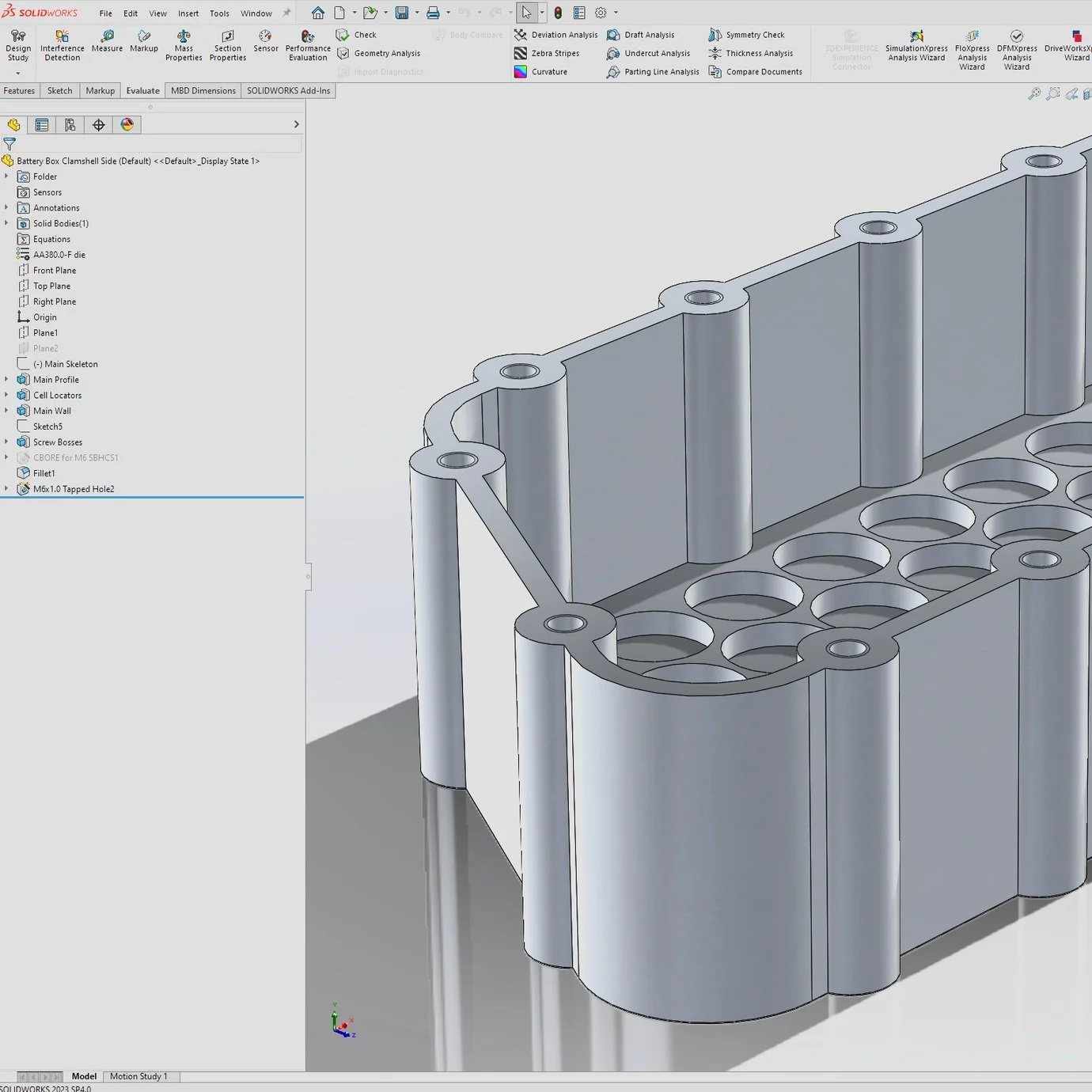Click the Measure tool icon
The height and width of the screenshot is (1092, 1092).
coord(107,36)
